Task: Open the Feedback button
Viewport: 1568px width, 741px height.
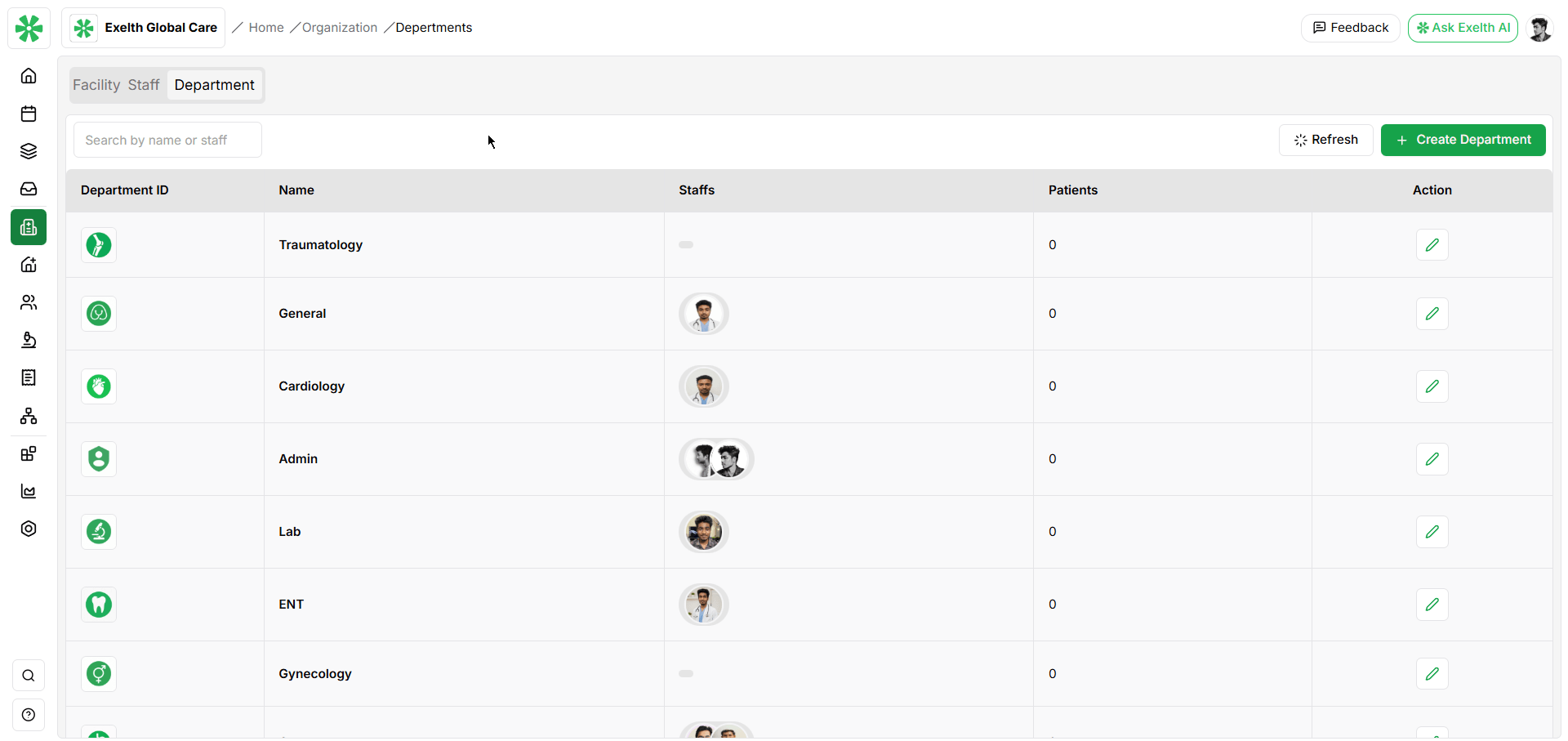Action: coord(1350,28)
